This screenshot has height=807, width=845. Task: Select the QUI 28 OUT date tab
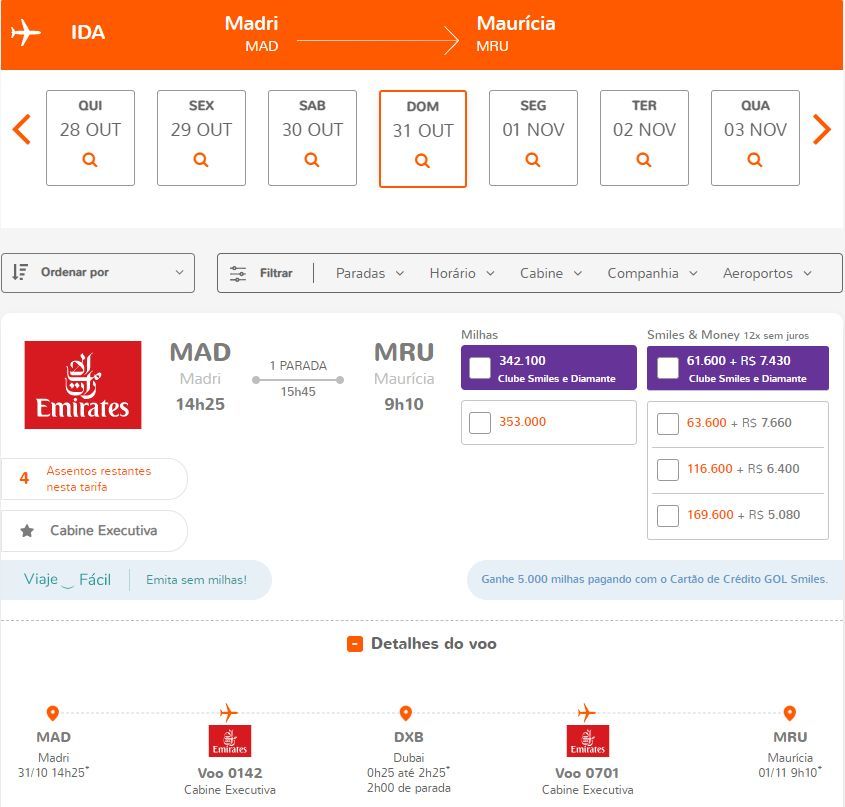pyautogui.click(x=91, y=138)
